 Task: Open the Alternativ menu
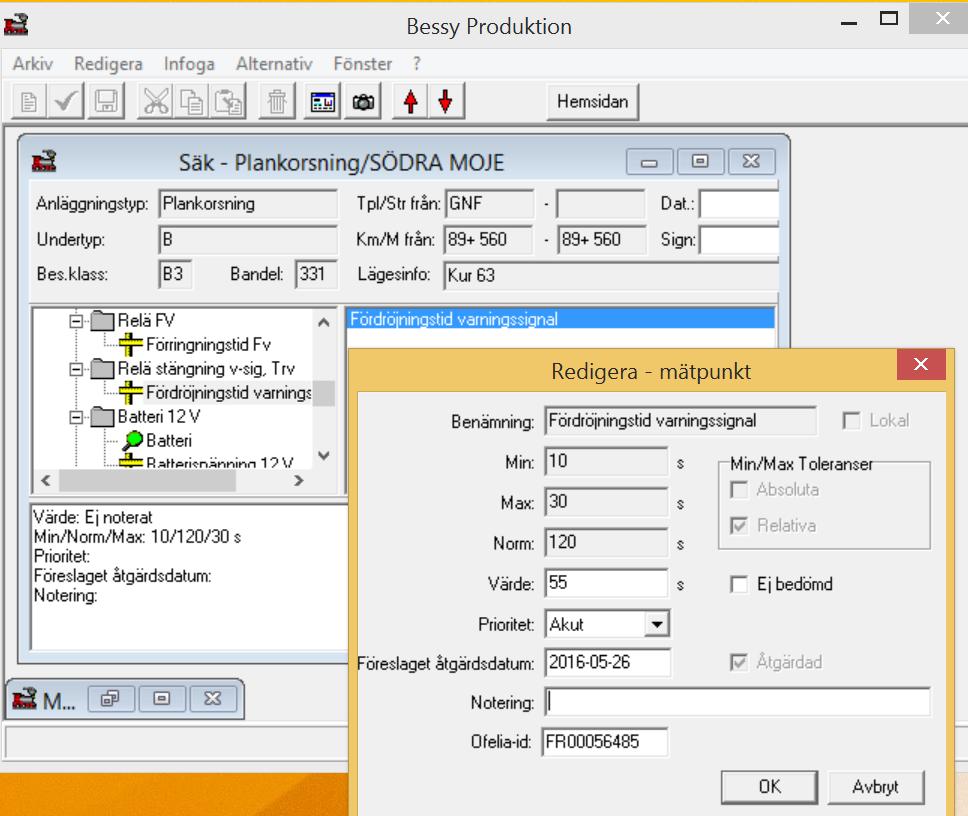(274, 64)
